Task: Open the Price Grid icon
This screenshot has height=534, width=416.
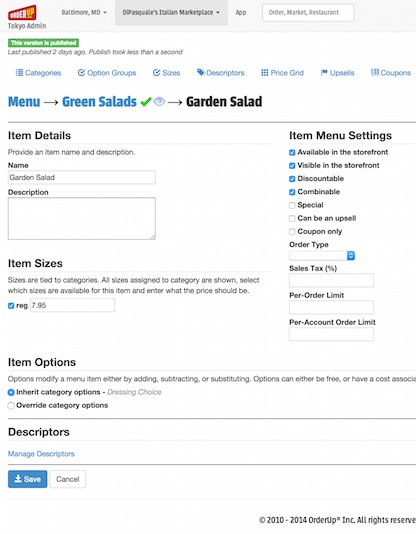Action: 265,73
